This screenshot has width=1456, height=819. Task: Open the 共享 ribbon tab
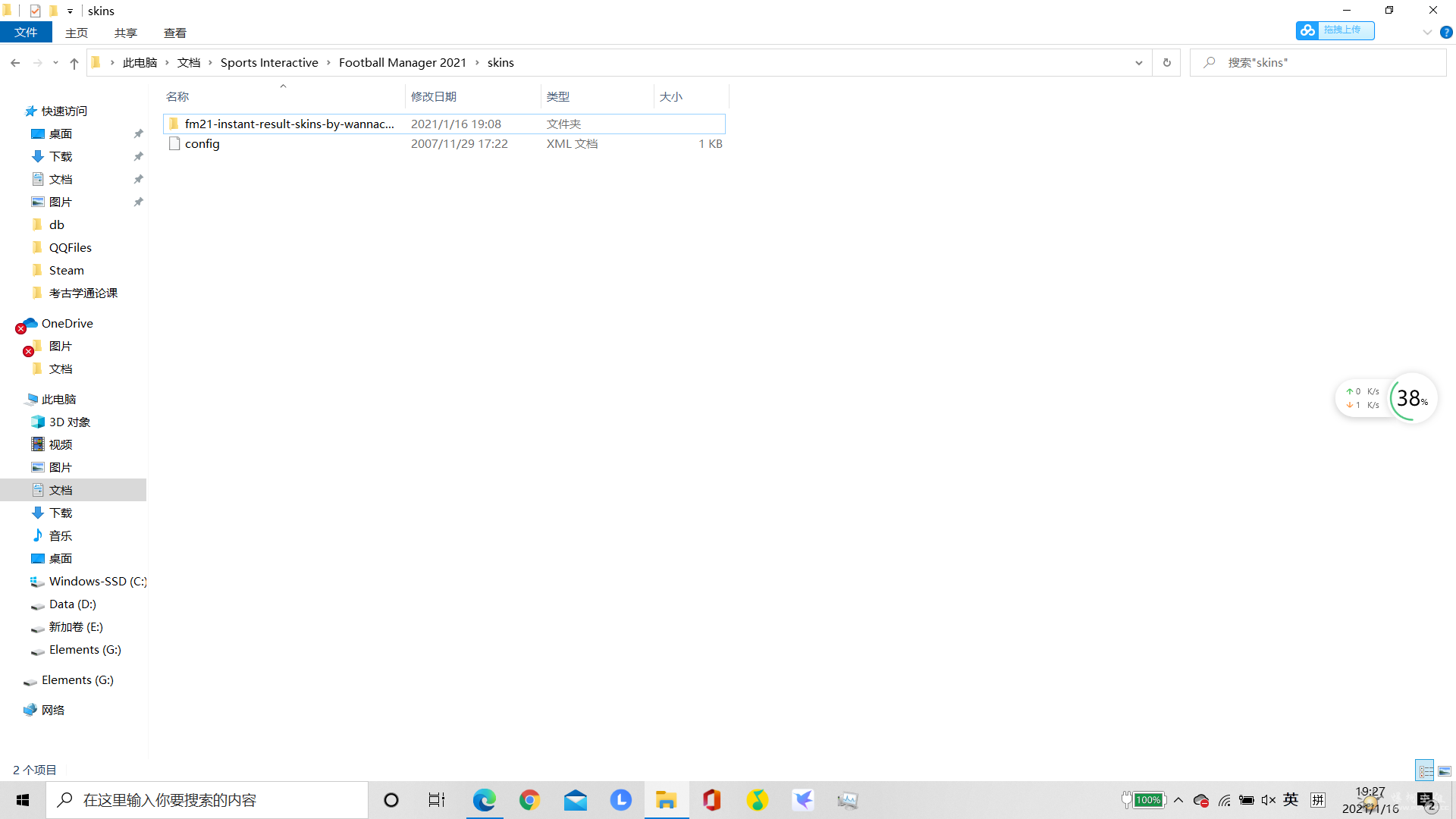pyautogui.click(x=126, y=33)
